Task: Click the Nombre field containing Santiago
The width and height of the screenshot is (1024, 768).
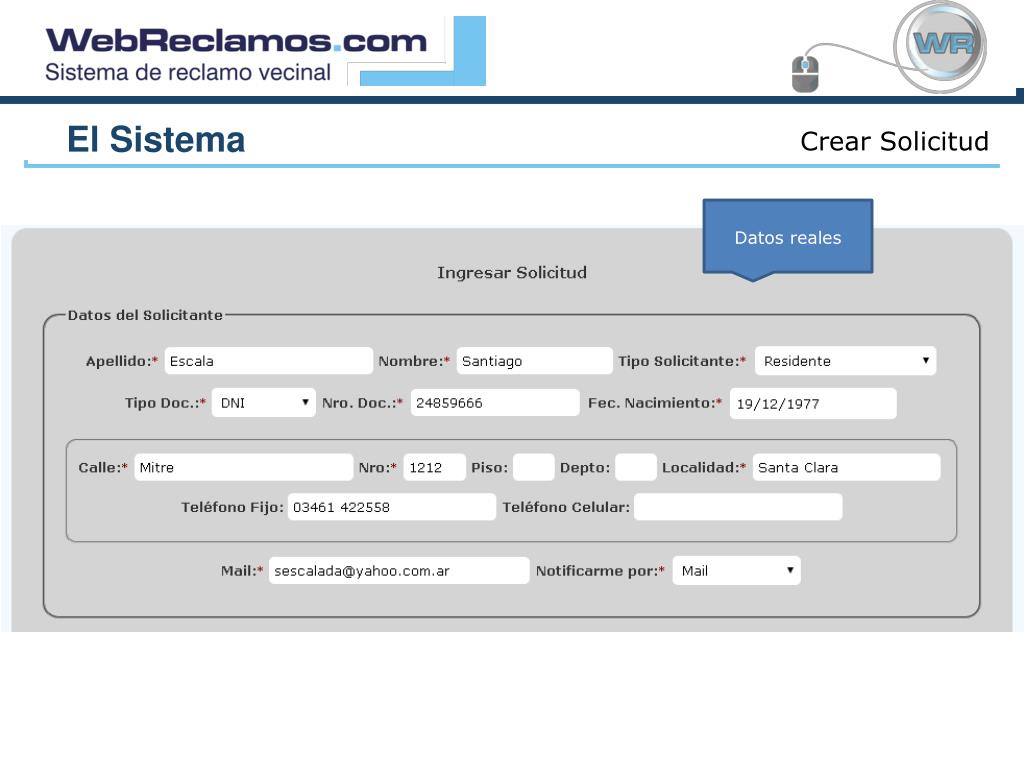Action: click(534, 361)
